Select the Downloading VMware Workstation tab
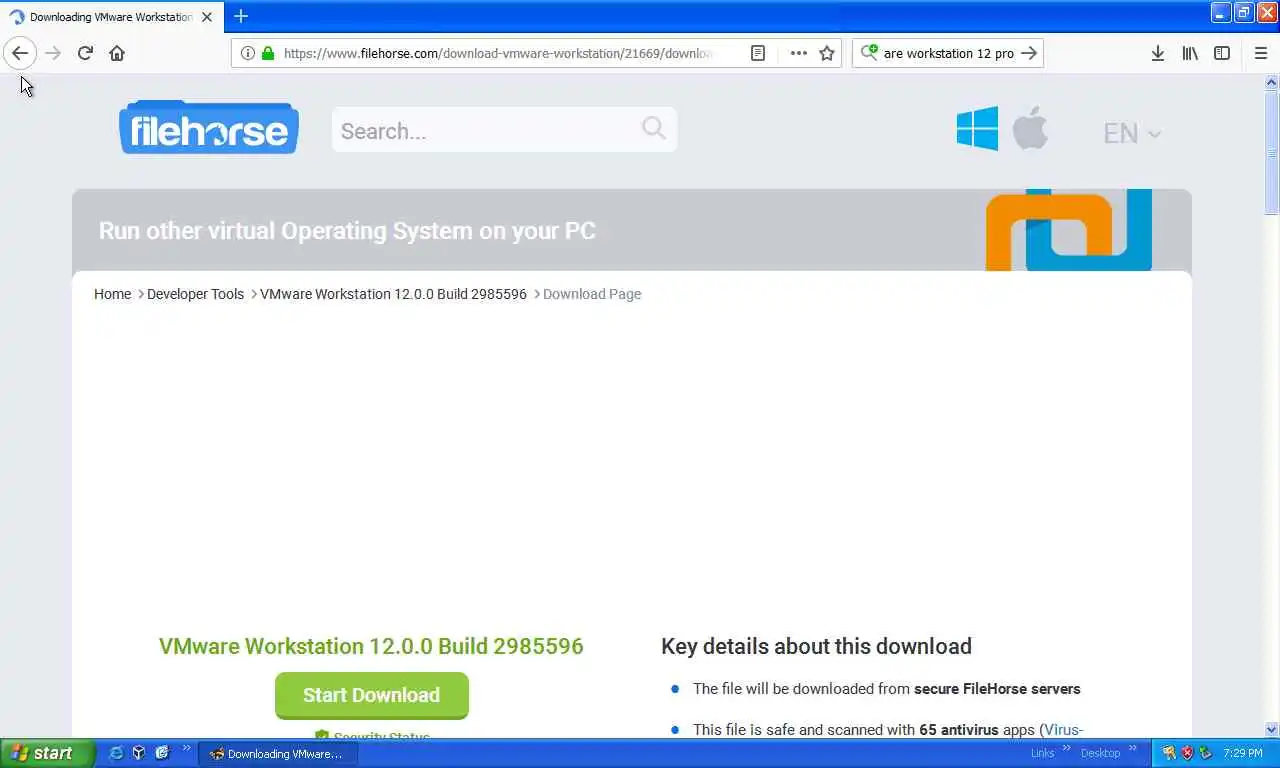The height and width of the screenshot is (768, 1280). (110, 17)
